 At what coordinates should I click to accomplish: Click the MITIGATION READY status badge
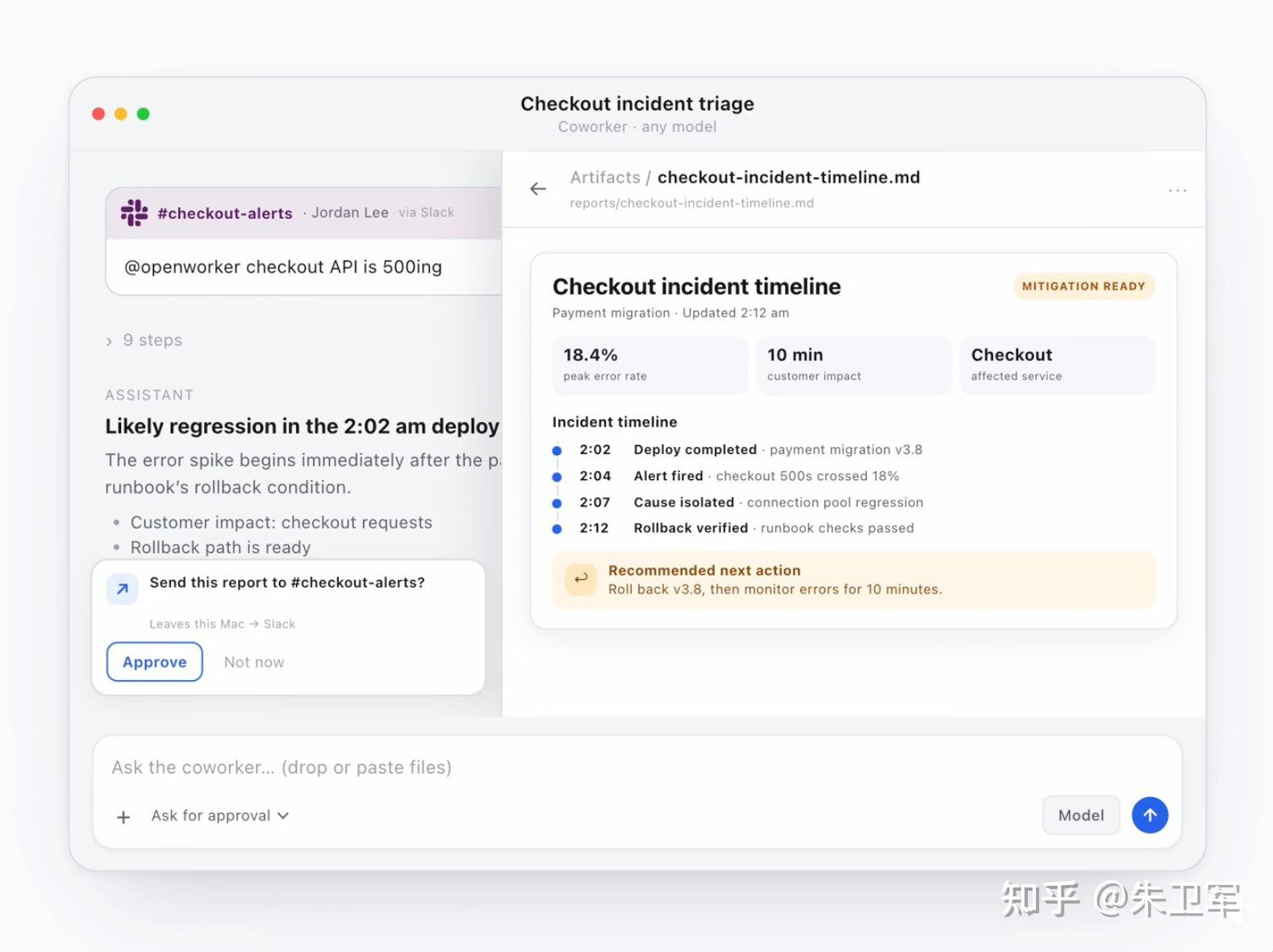coord(1083,286)
